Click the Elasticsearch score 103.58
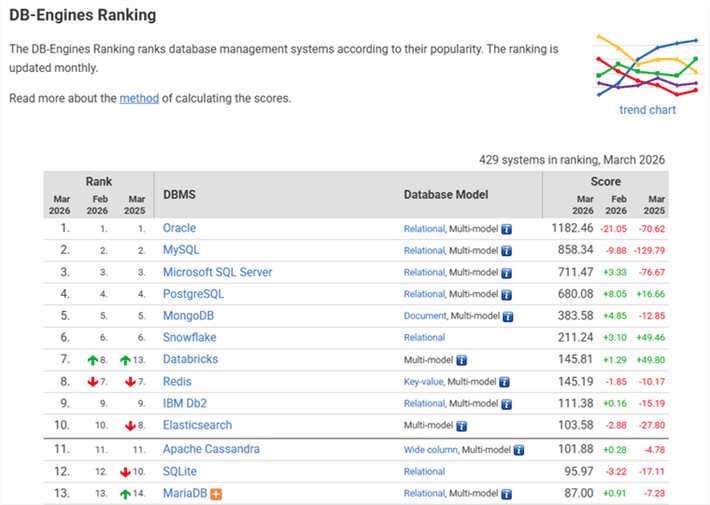 tap(575, 425)
